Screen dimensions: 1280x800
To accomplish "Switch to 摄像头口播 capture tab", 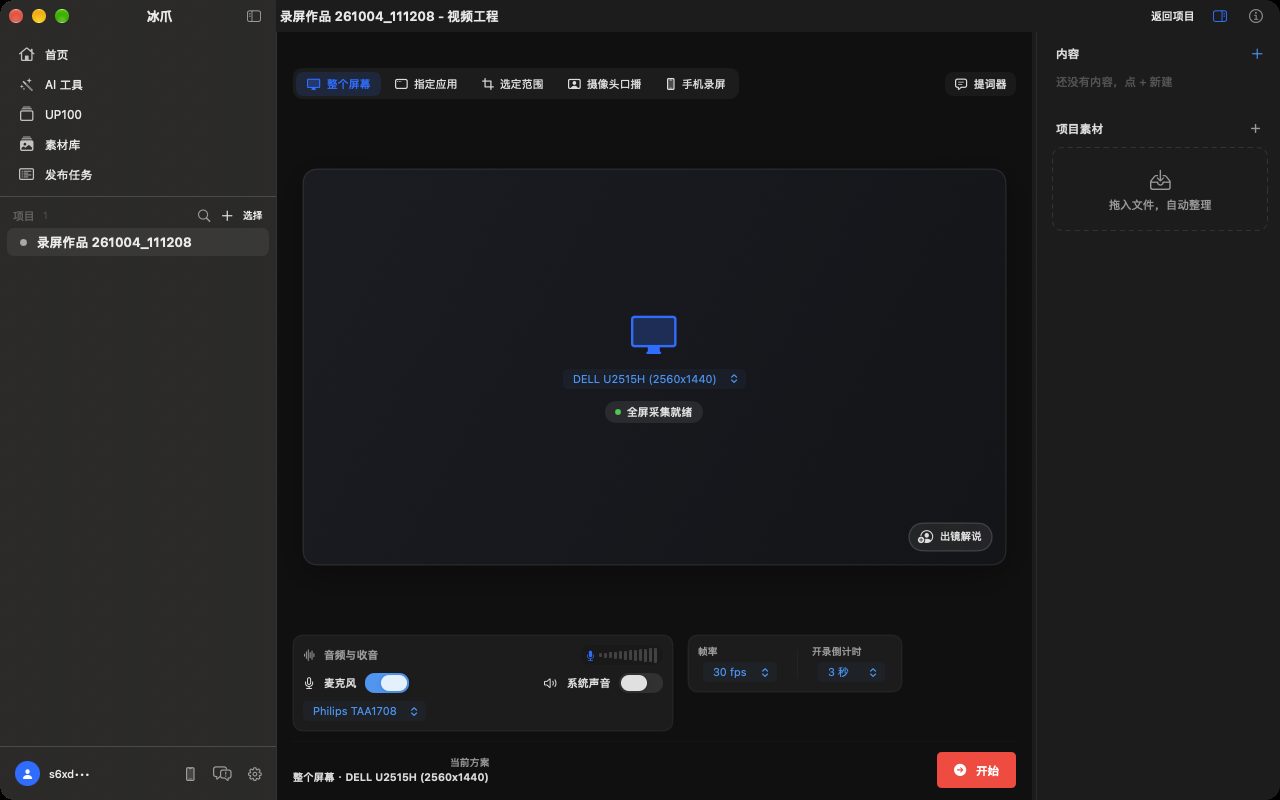I will 605,84.
